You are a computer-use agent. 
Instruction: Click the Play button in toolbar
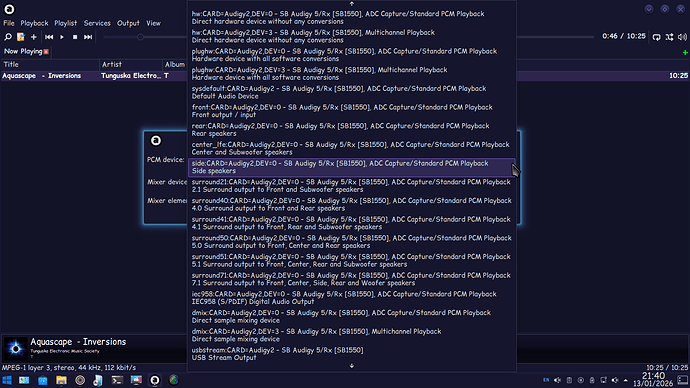[x=62, y=37]
